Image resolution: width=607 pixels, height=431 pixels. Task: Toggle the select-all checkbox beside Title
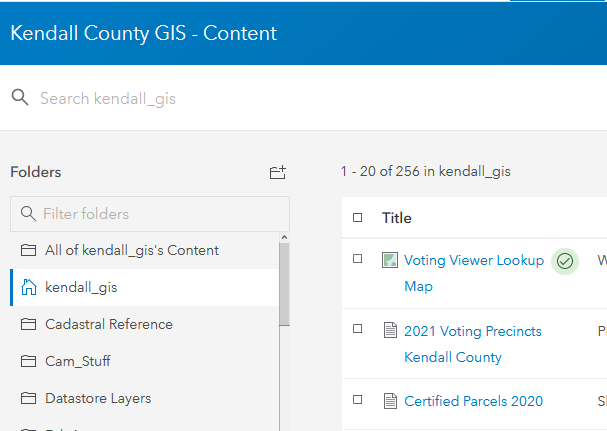[358, 217]
